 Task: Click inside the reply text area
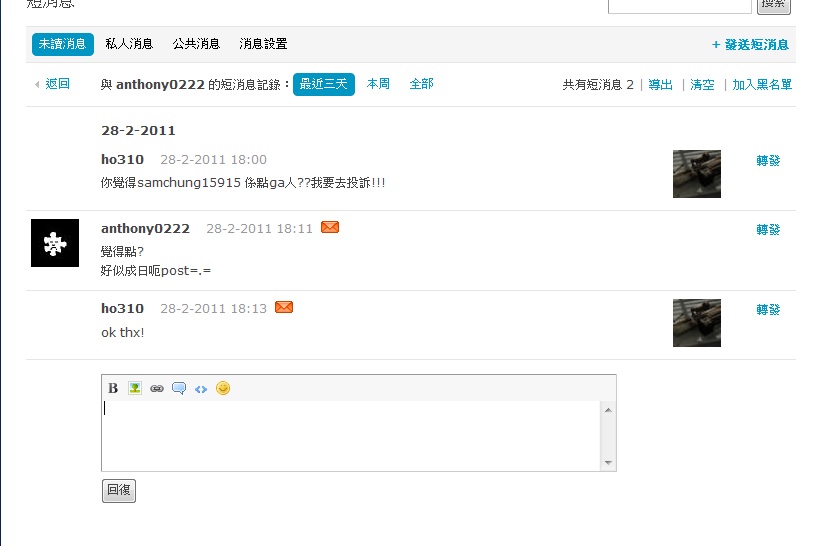(351, 436)
